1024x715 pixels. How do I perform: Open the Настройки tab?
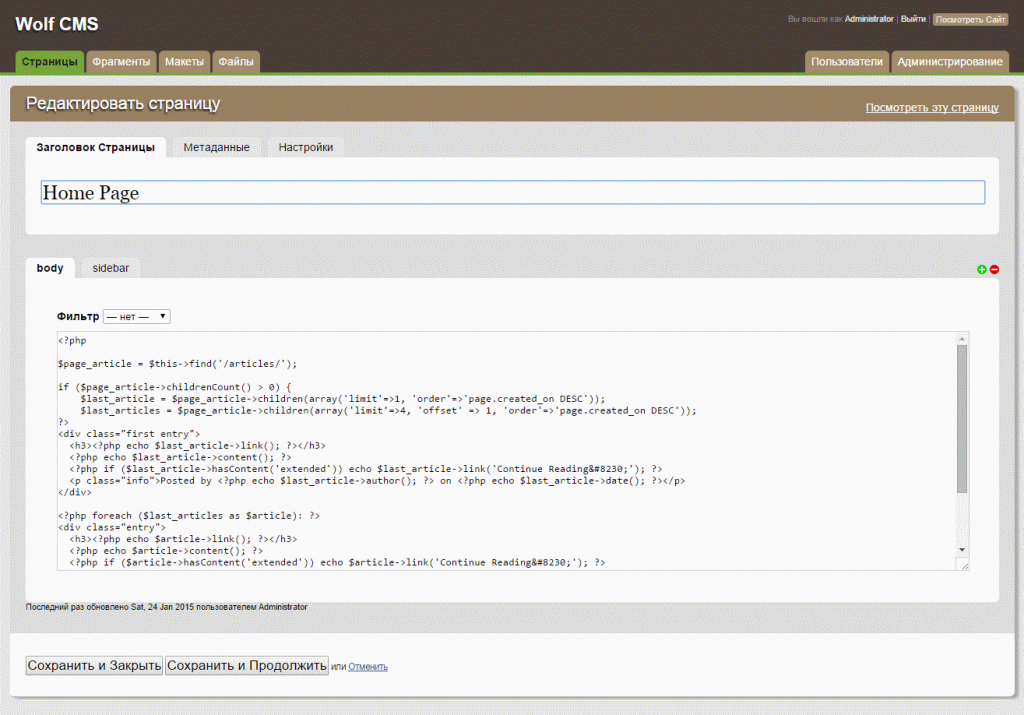click(x=306, y=147)
